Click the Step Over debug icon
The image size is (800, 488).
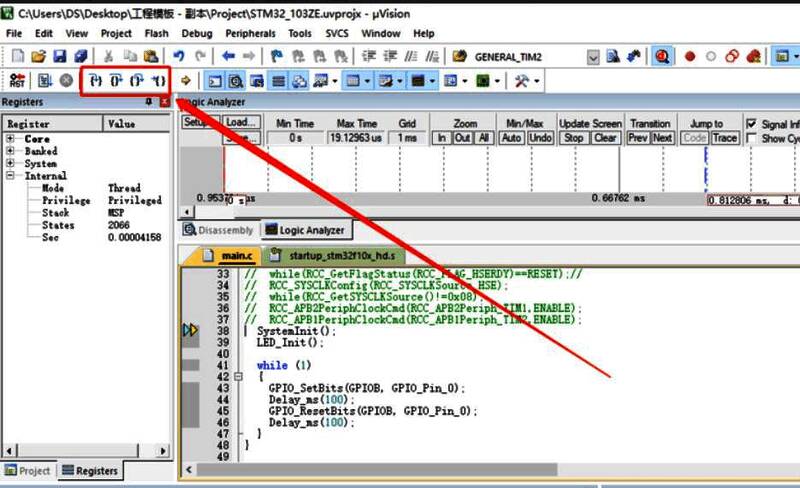tap(116, 80)
